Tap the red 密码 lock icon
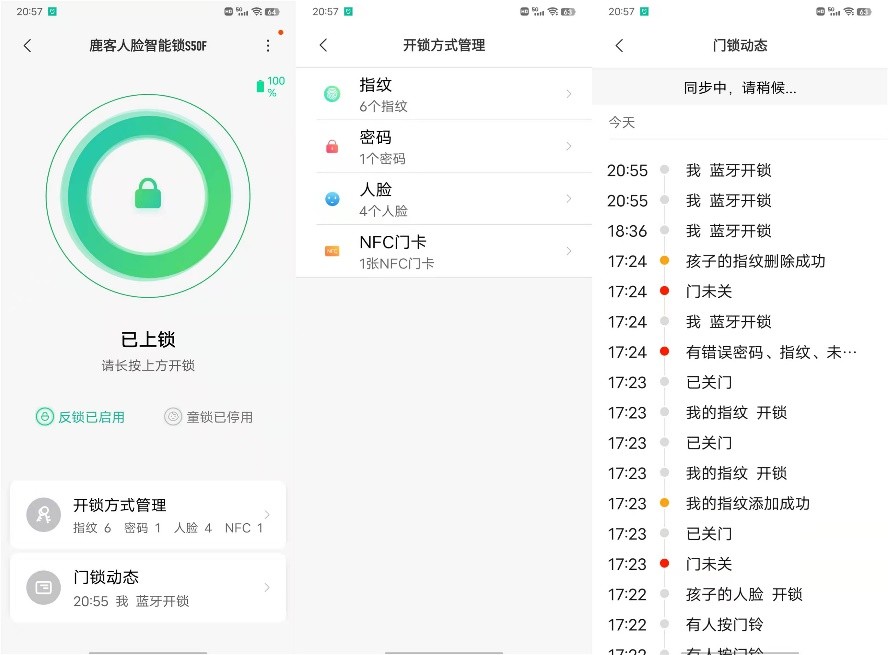Viewport: 888px width, 655px height. click(332, 147)
